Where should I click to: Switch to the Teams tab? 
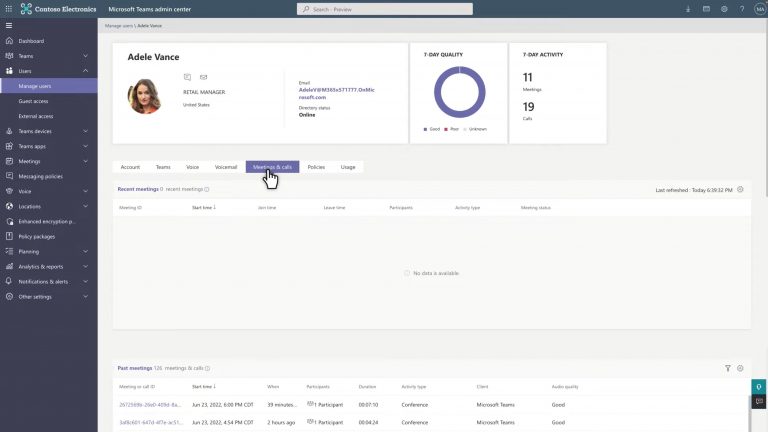(163, 167)
